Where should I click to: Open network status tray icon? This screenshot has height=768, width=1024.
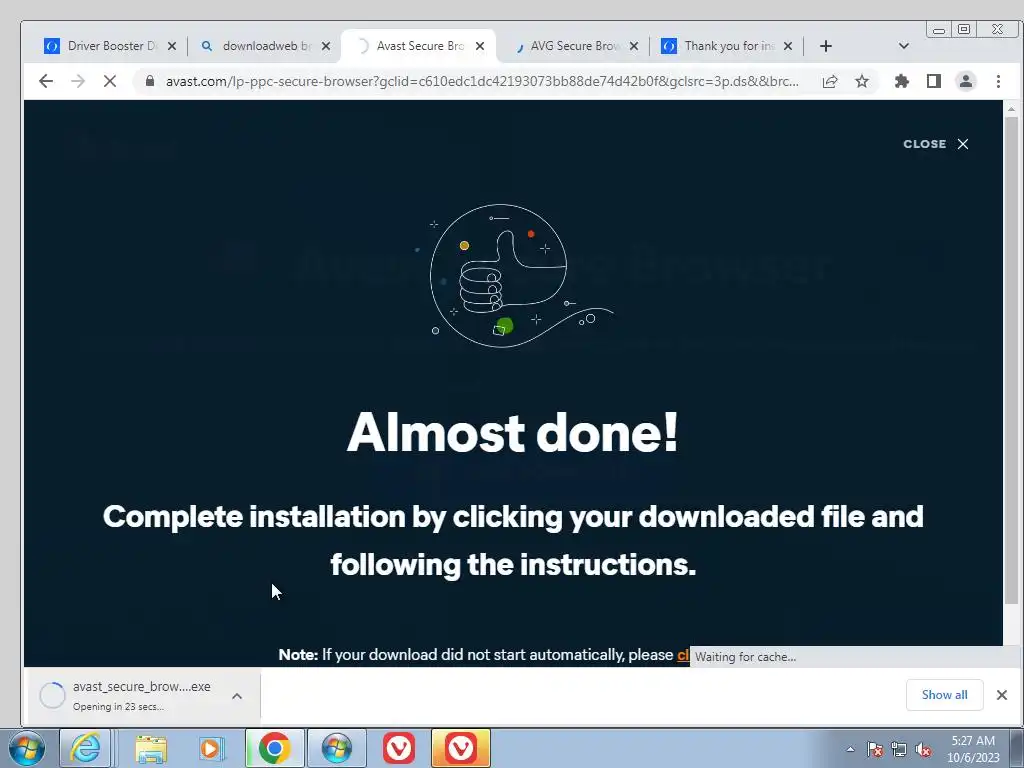(x=899, y=749)
